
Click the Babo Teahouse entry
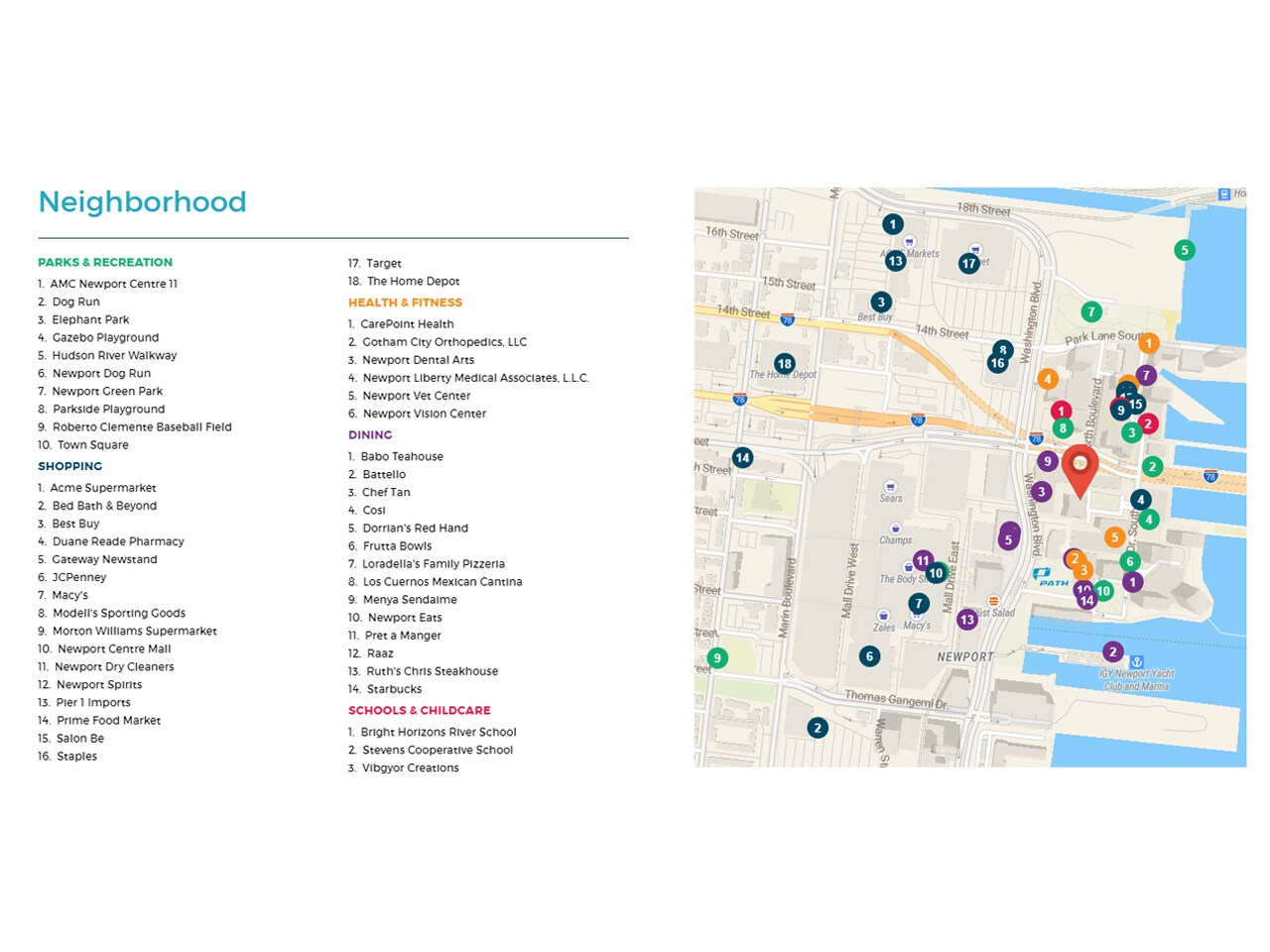pyautogui.click(x=396, y=457)
